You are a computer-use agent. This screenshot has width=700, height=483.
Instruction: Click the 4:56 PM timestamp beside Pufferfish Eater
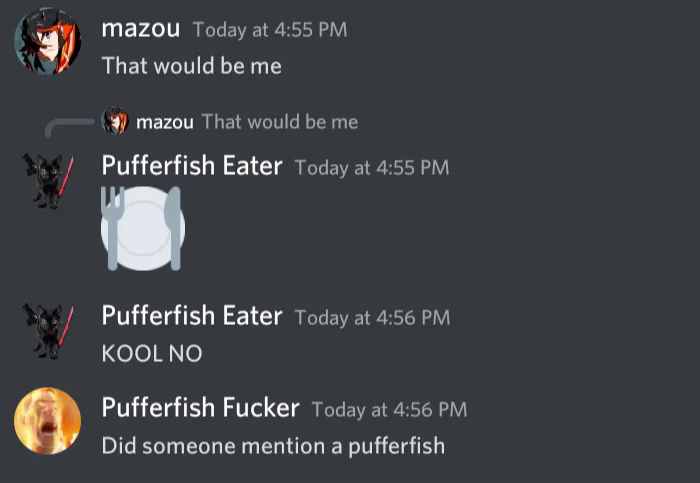pyautogui.click(x=372, y=318)
